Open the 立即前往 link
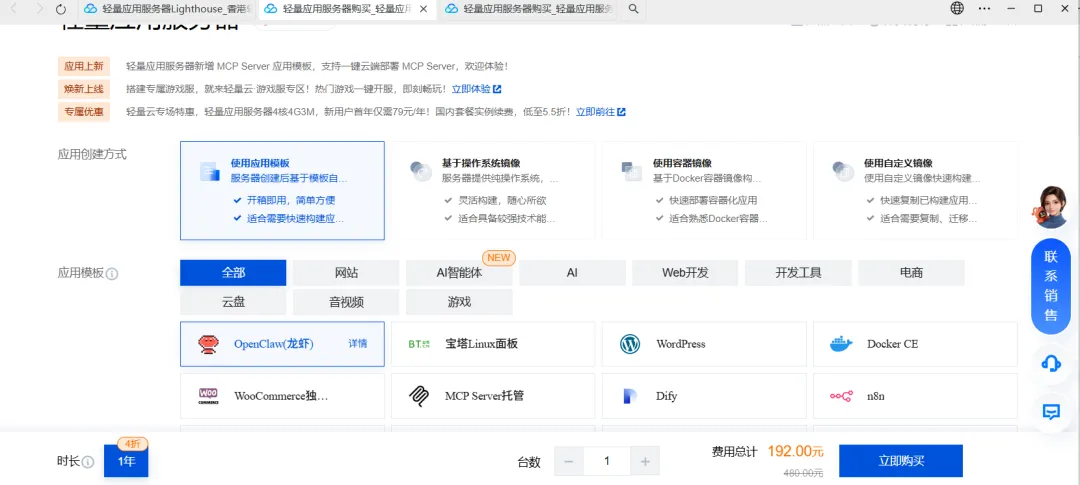Image resolution: width=1080 pixels, height=485 pixels. (x=601, y=112)
